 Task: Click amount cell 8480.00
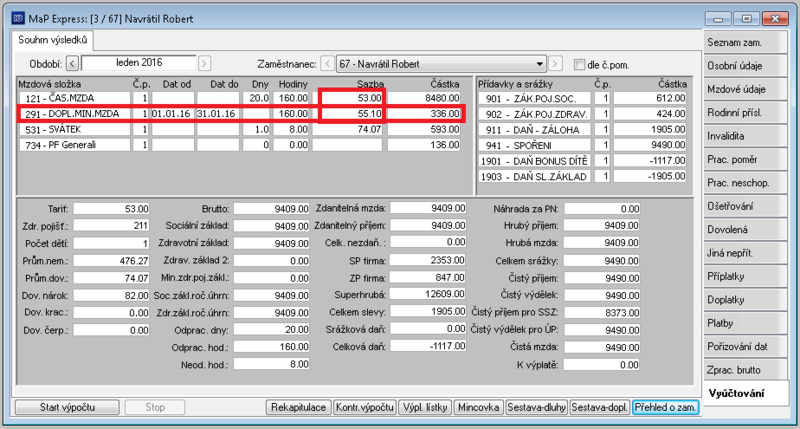[424, 98]
